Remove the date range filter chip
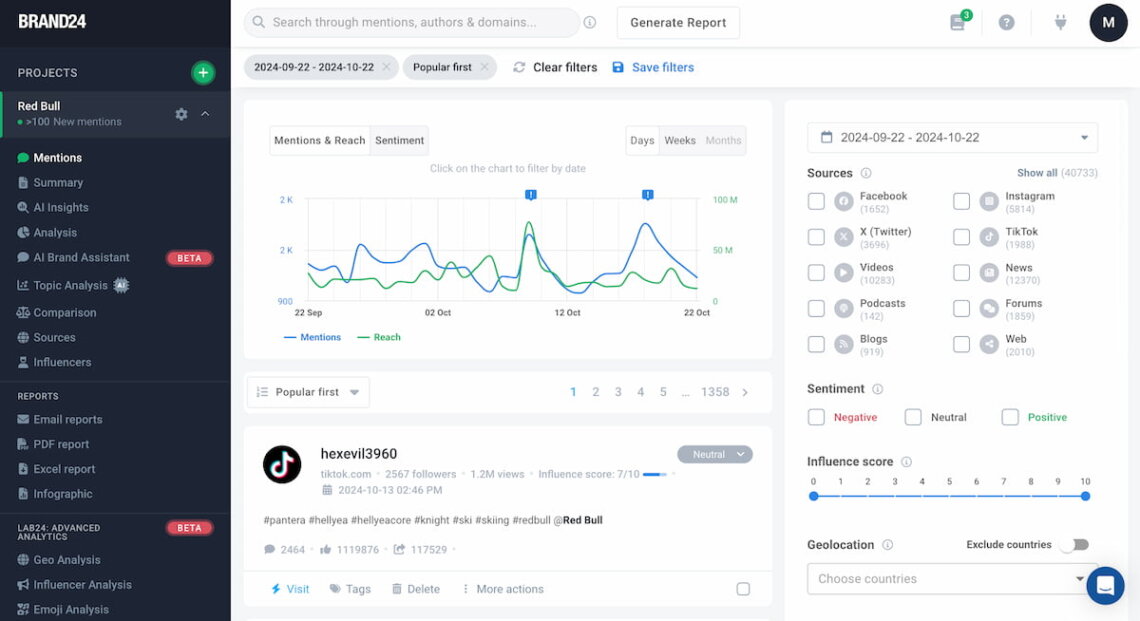 [x=386, y=67]
